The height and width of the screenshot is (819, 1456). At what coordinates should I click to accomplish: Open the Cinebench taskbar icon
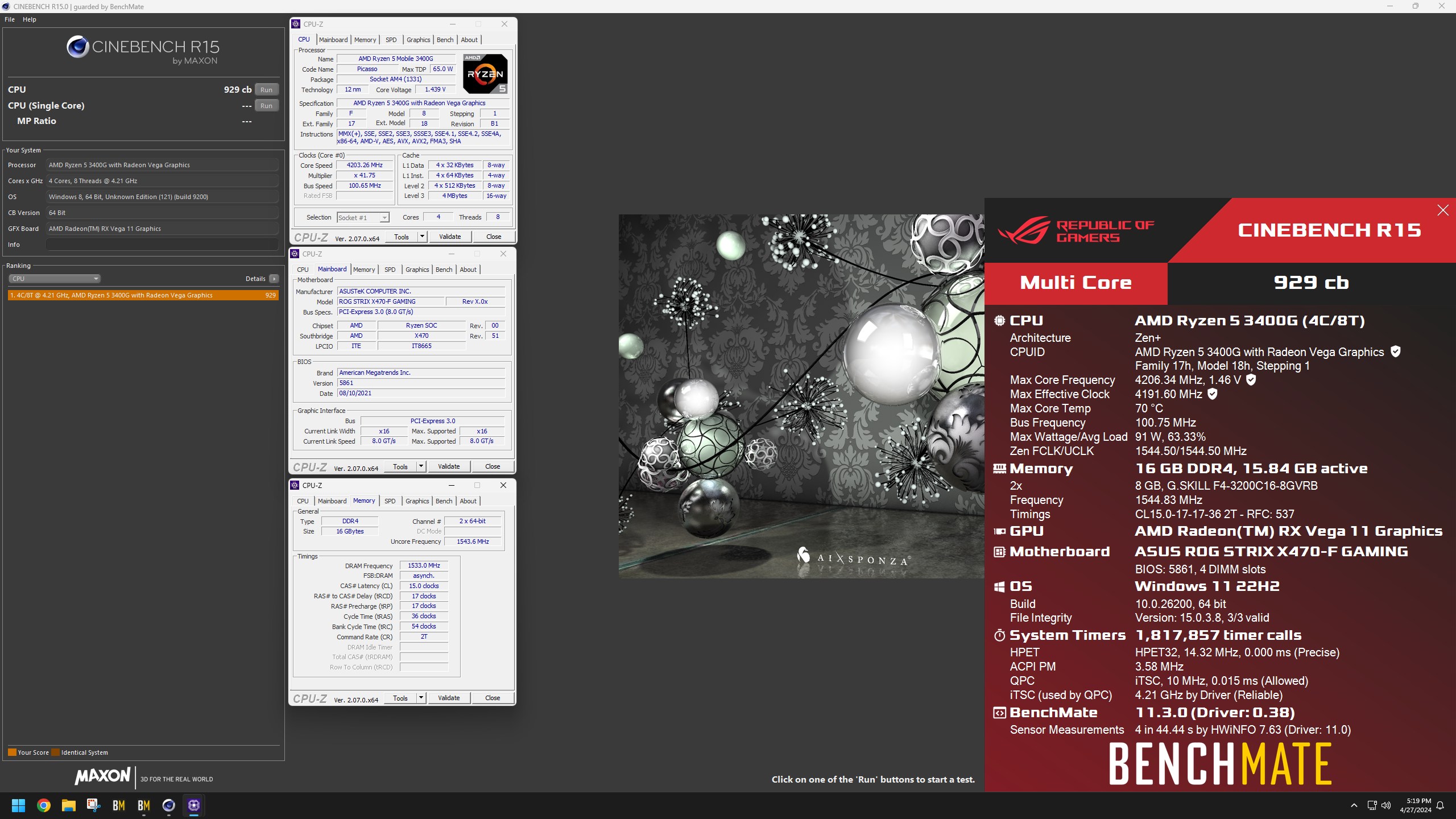point(169,805)
